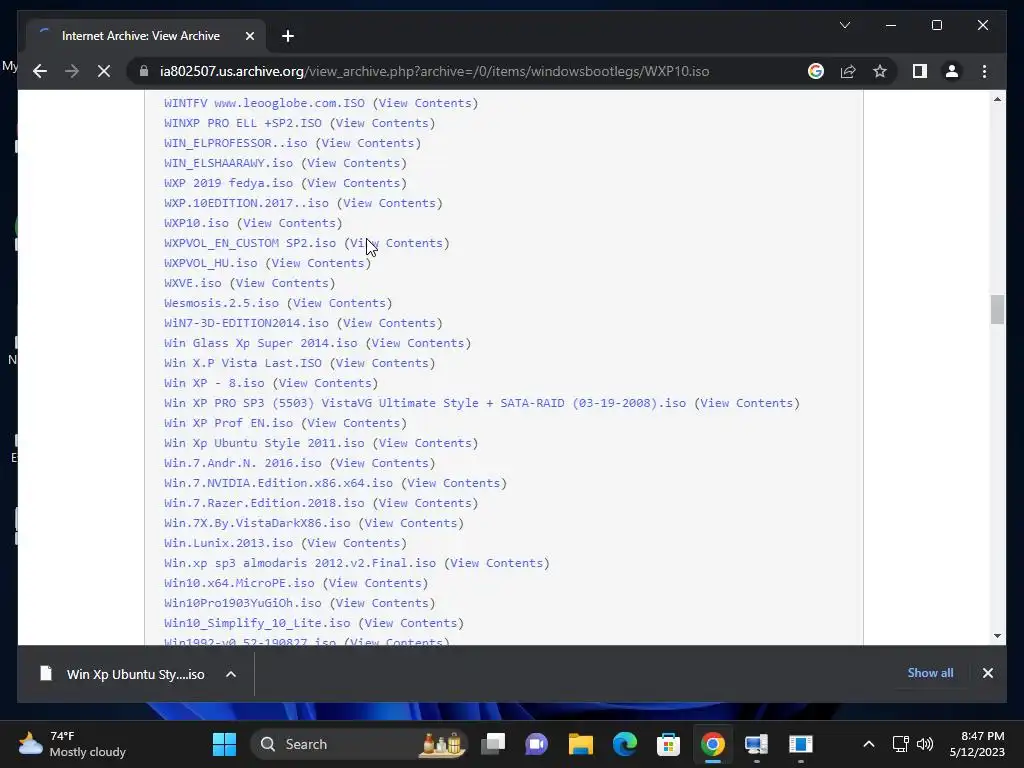Screen dimensions: 1024x768
Task: Open Win XP PRO SP3 VistaVG Ultimate link
Action: tap(425, 403)
